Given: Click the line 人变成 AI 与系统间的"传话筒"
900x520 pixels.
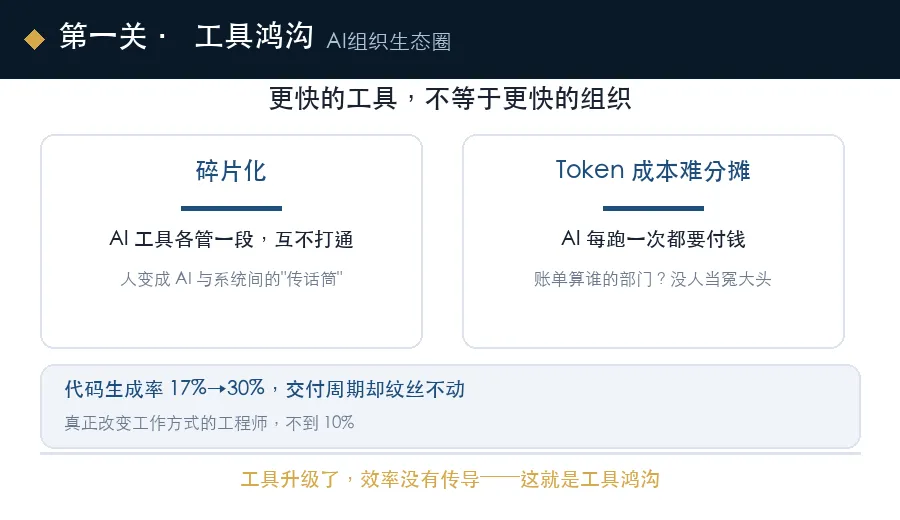Looking at the screenshot, I should pos(231,279).
